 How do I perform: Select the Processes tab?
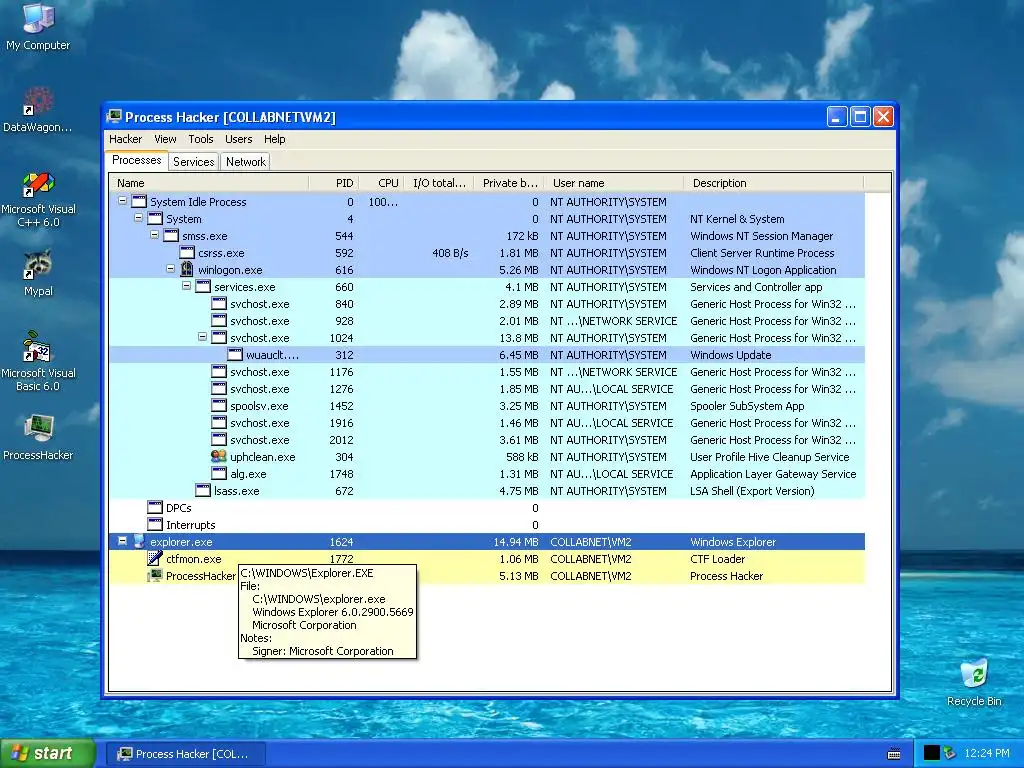pyautogui.click(x=136, y=161)
